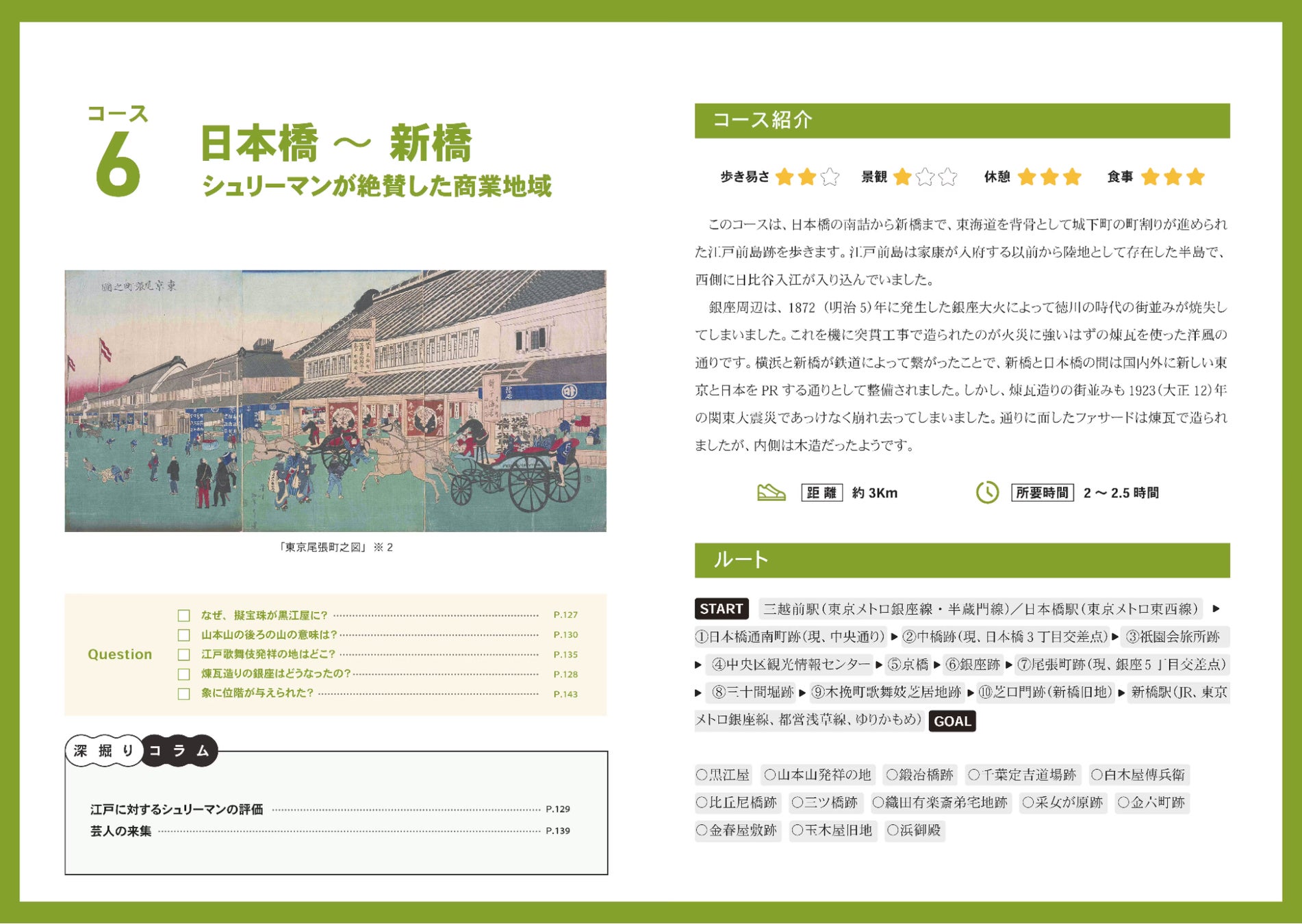Click the START badge in the route
1302x924 pixels.
click(722, 608)
